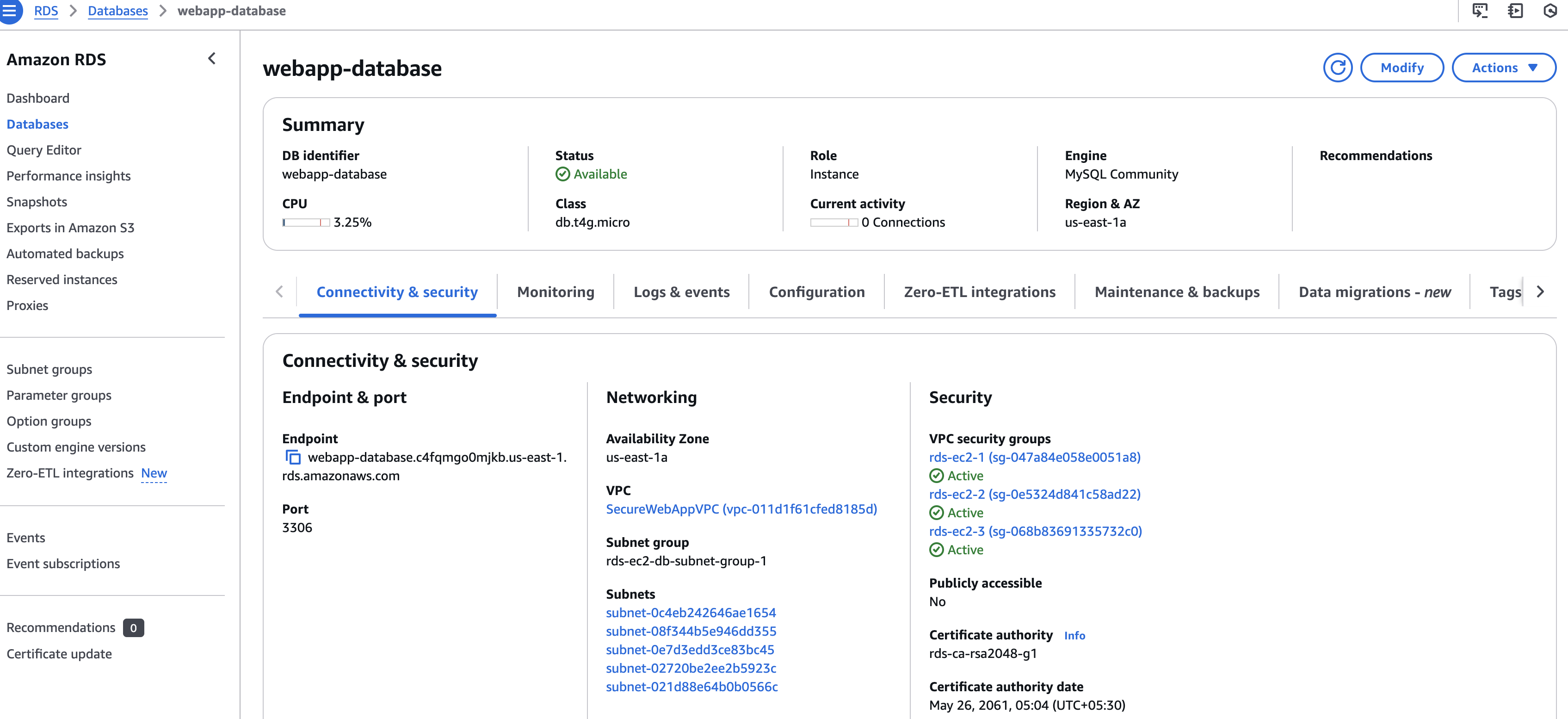
Task: Open Databases in sidebar
Action: [37, 124]
